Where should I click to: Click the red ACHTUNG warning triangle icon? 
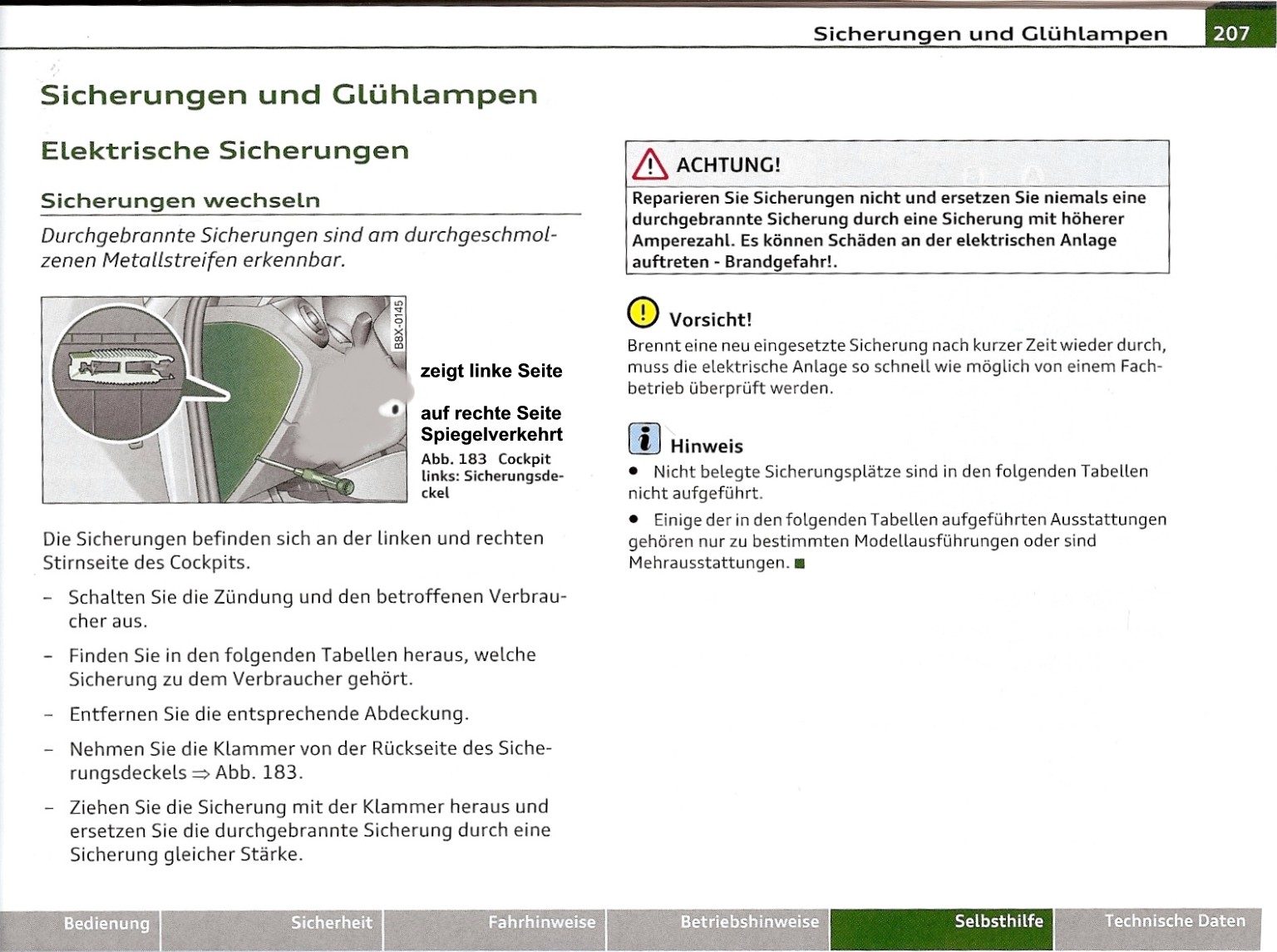pos(649,164)
